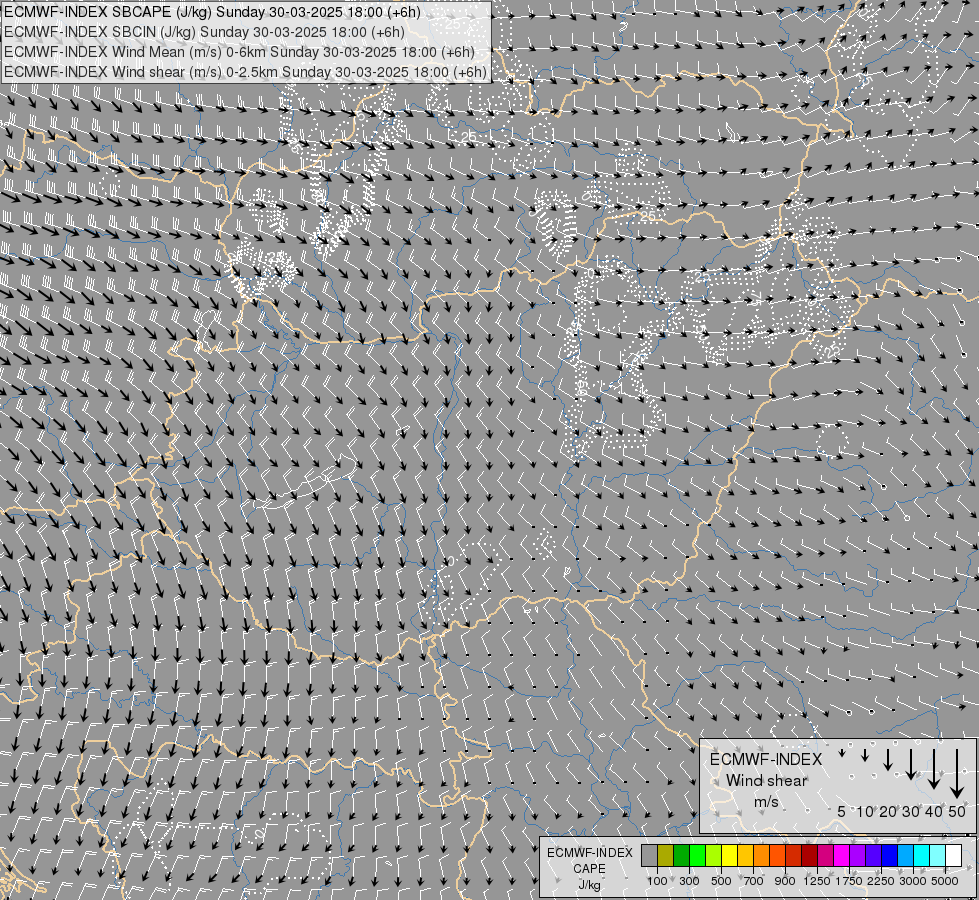Click the 100 tick label on CAPE scale
This screenshot has height=900, width=979.
[x=657, y=881]
